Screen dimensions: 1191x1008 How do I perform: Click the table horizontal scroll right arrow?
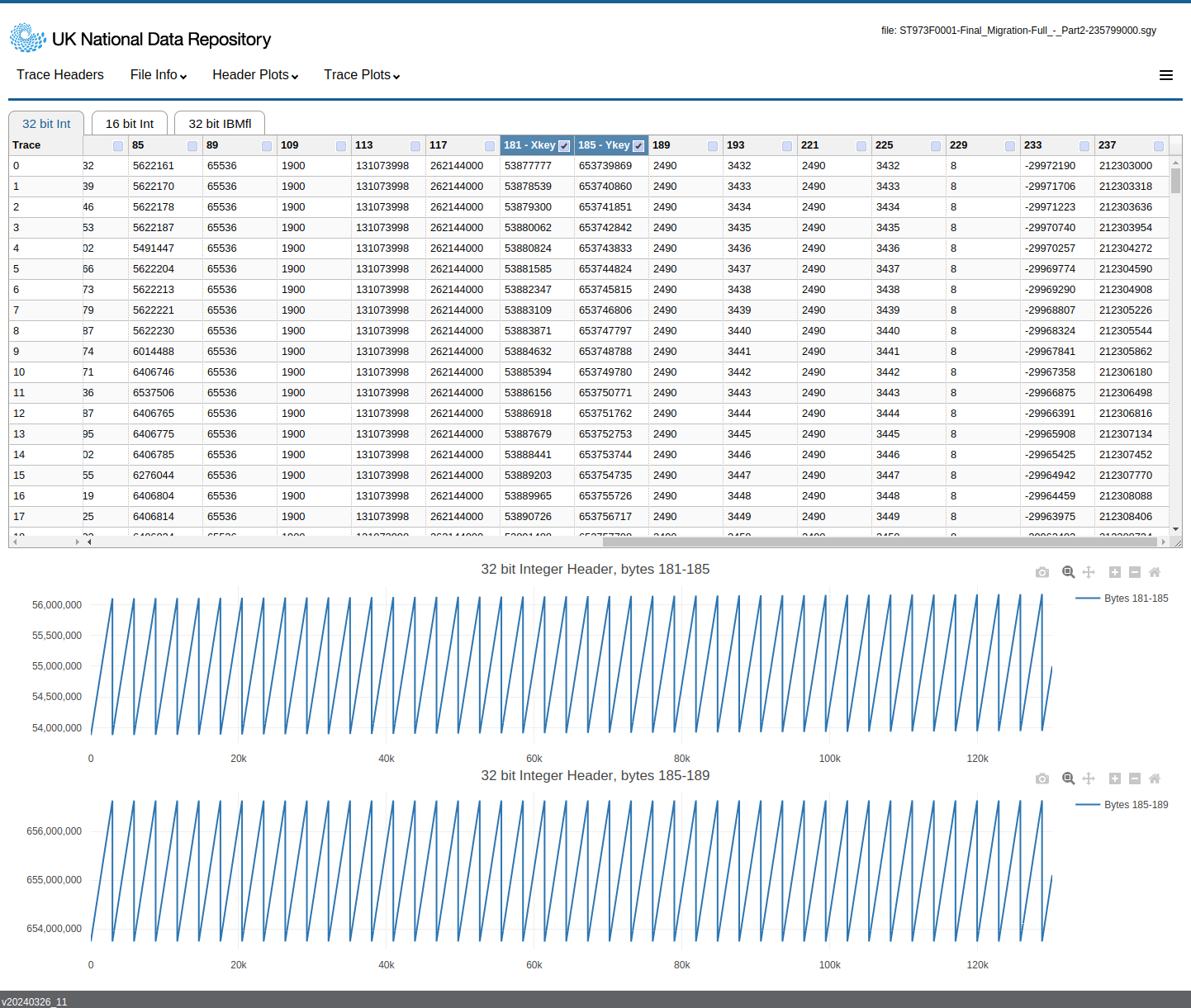[x=1164, y=542]
